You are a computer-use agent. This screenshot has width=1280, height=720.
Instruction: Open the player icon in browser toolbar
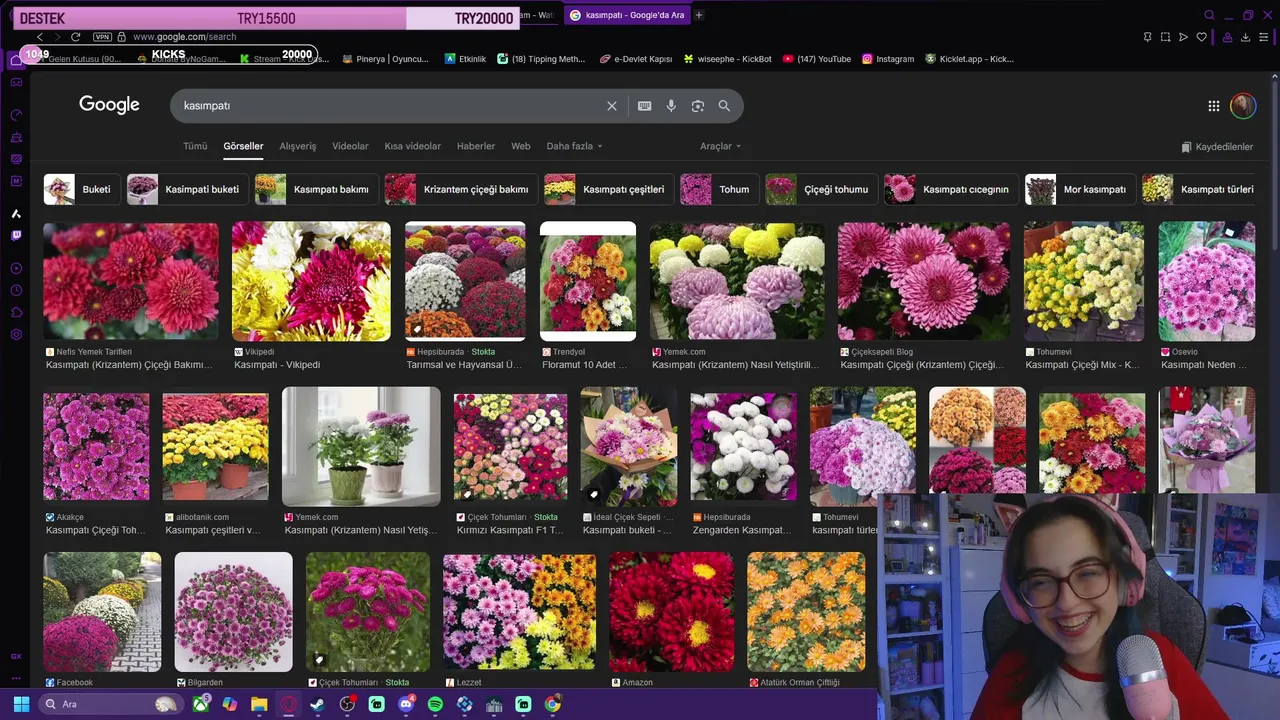click(1184, 37)
